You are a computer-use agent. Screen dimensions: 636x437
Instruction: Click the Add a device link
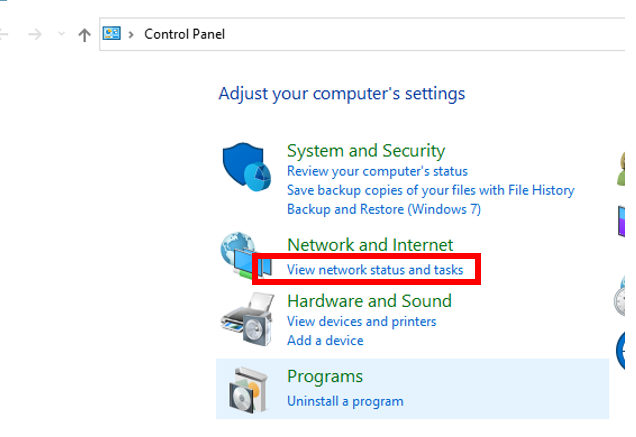(x=325, y=341)
